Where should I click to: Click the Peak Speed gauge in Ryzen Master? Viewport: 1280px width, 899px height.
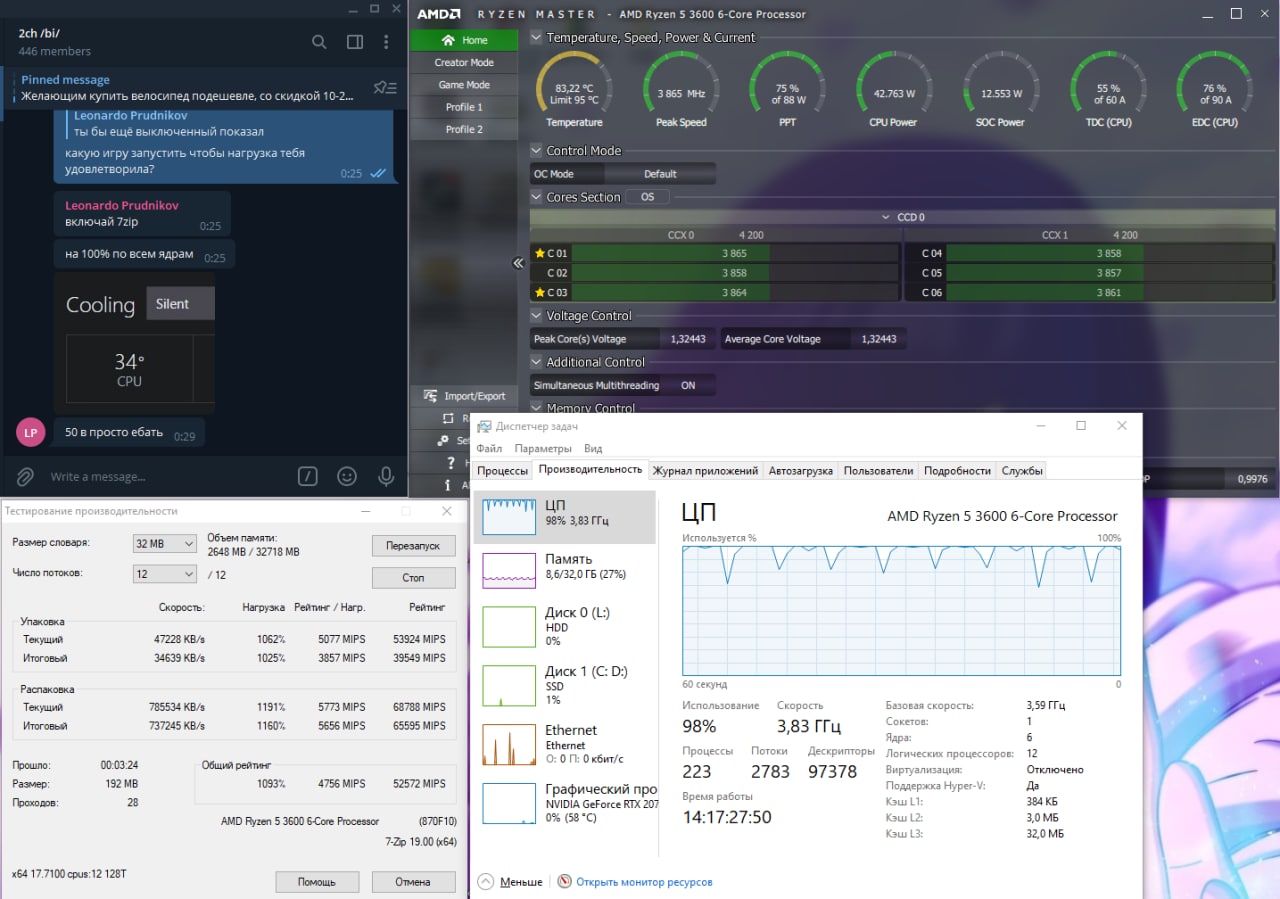(681, 90)
